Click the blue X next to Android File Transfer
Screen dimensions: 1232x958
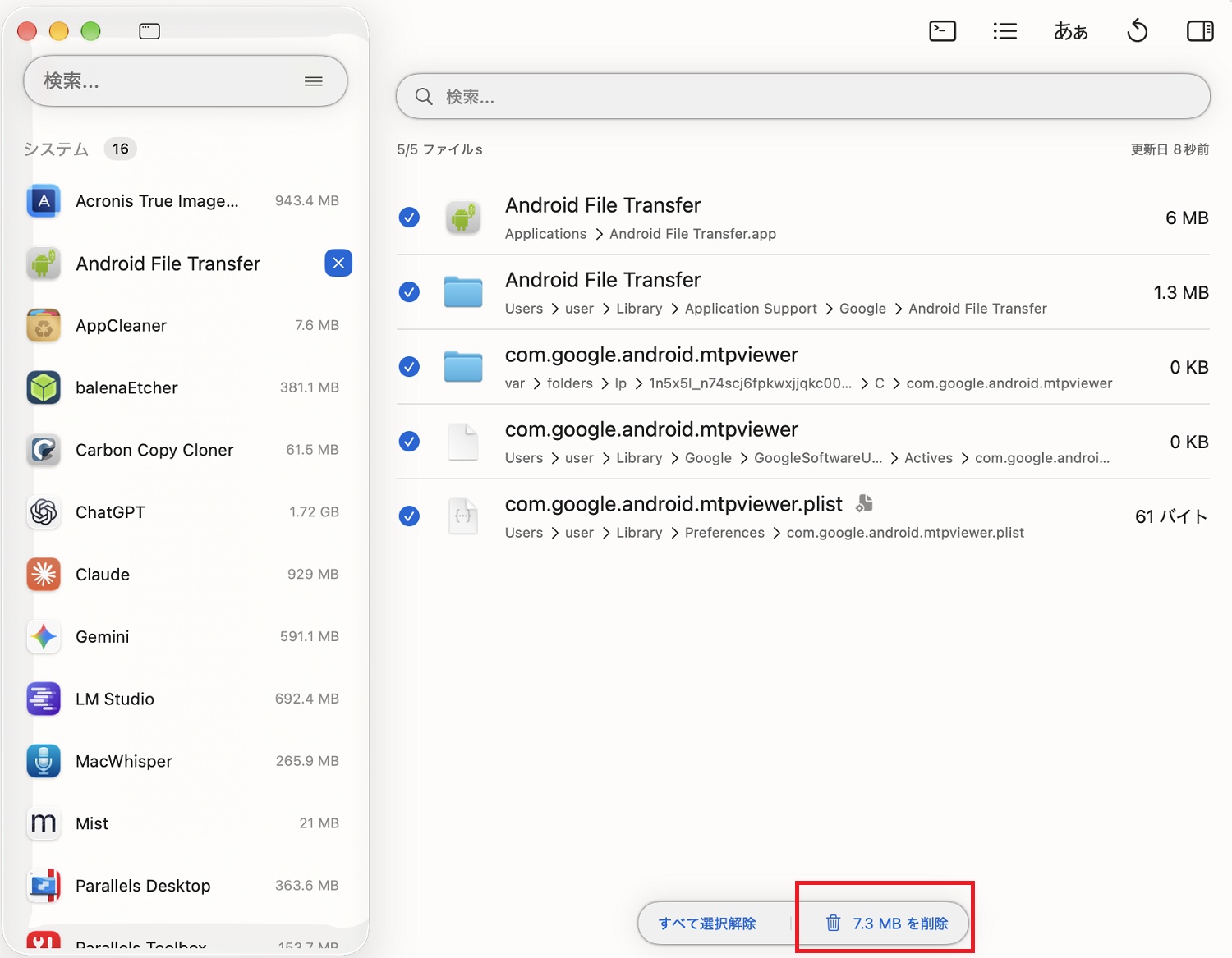click(338, 263)
